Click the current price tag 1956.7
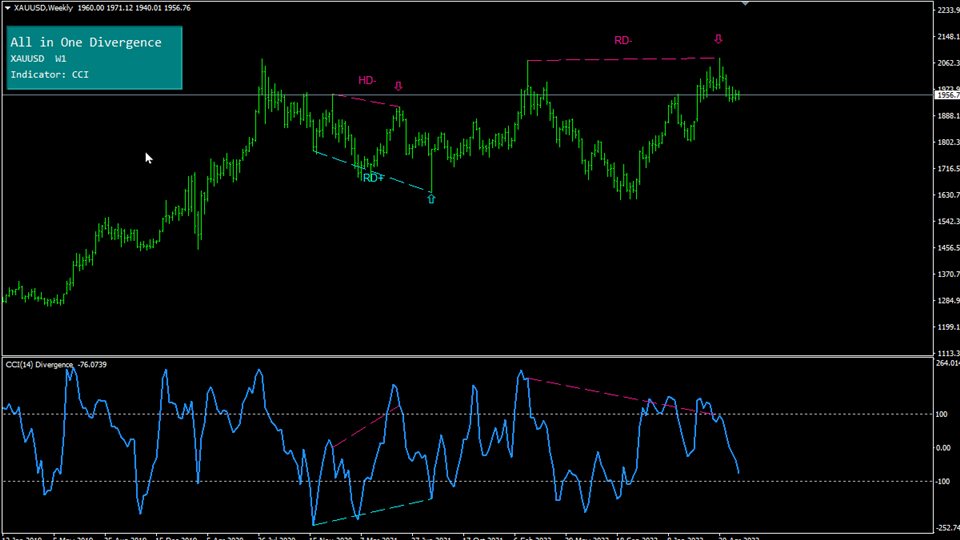This screenshot has width=960, height=540. click(x=947, y=96)
